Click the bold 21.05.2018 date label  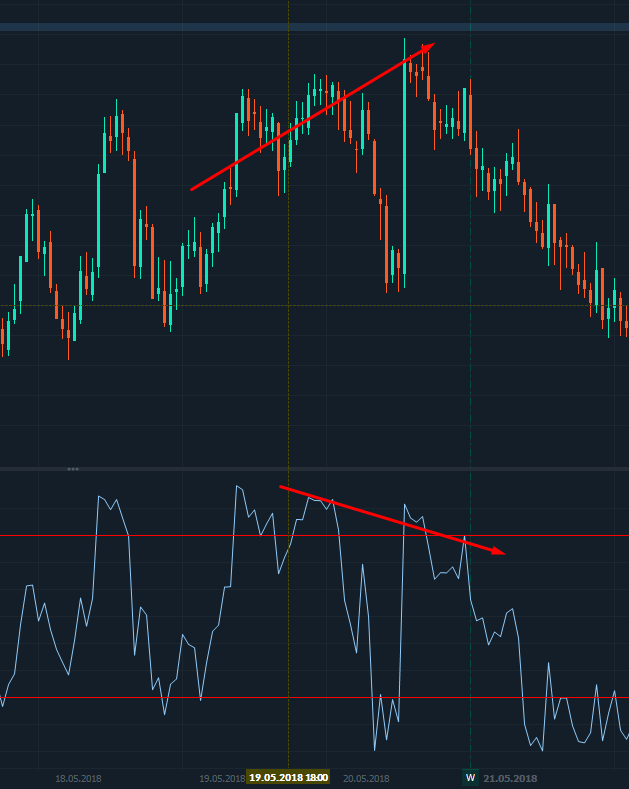pyautogui.click(x=510, y=778)
